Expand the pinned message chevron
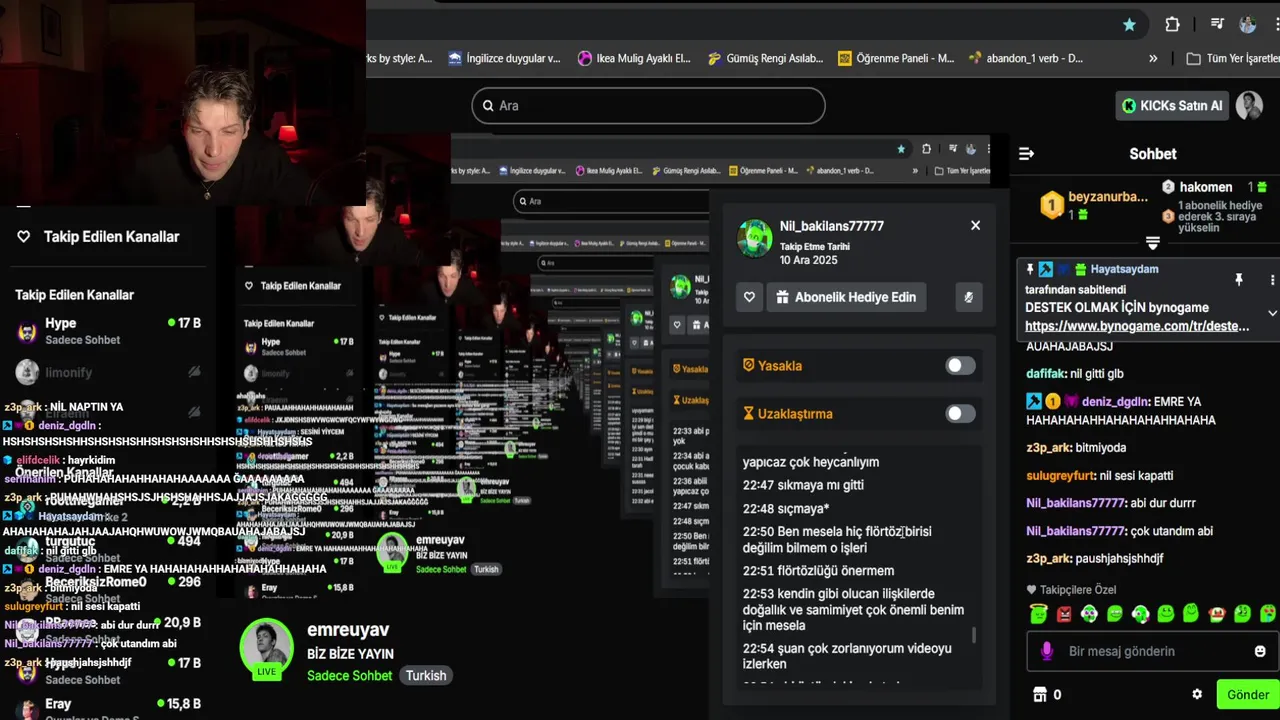 click(1272, 313)
